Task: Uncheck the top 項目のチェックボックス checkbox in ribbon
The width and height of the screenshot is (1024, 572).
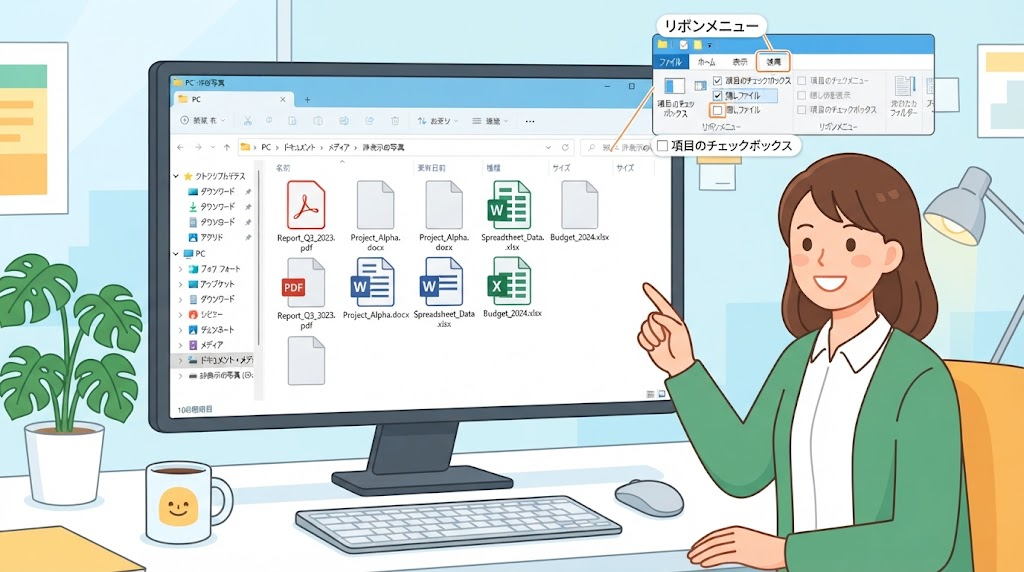Action: tap(717, 81)
